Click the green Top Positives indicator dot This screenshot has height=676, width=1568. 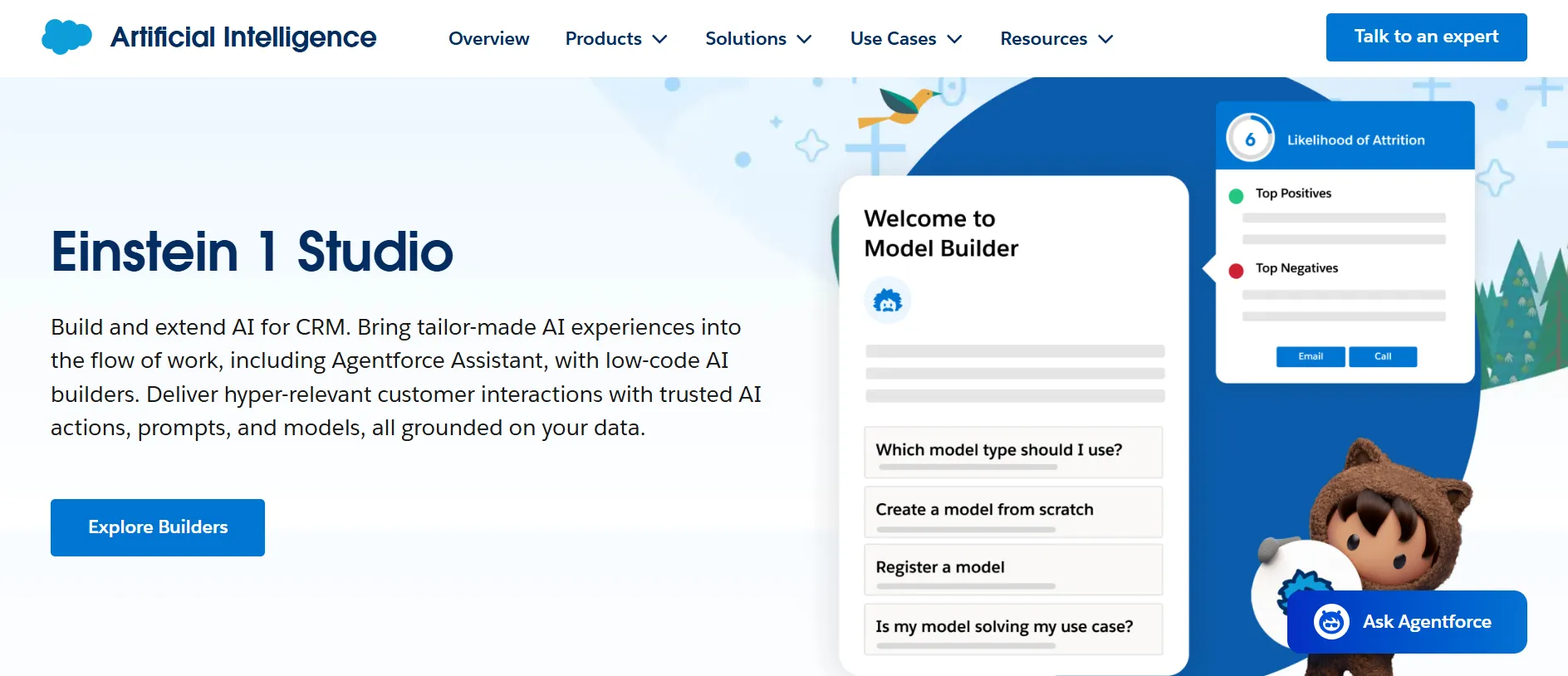1236,196
